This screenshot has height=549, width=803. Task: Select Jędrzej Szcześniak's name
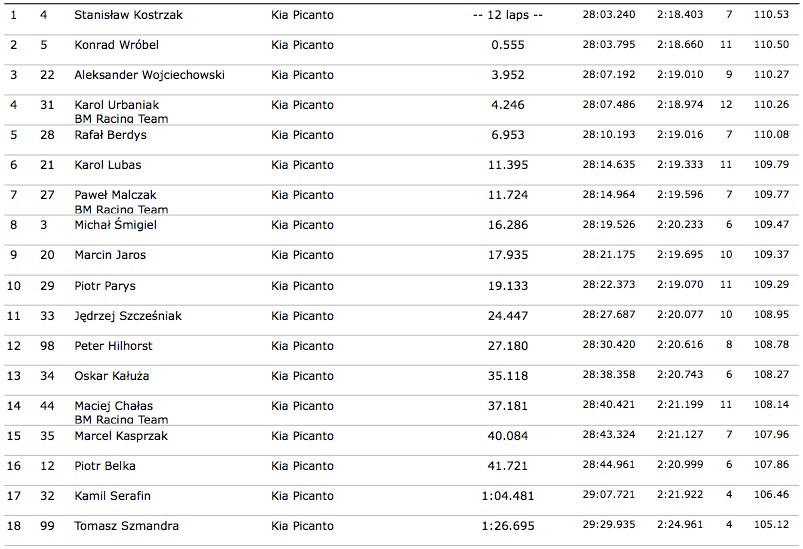(128, 316)
